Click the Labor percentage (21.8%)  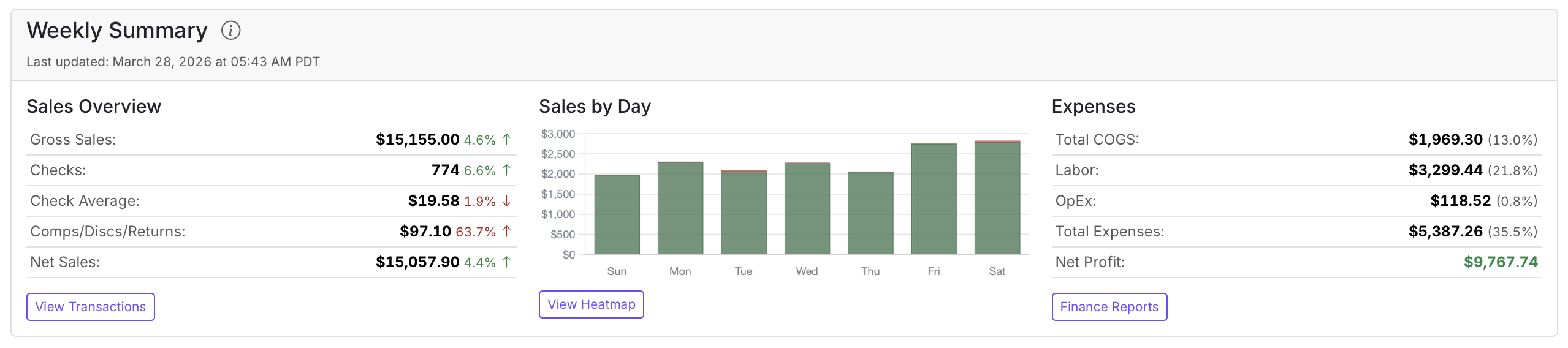(1513, 170)
